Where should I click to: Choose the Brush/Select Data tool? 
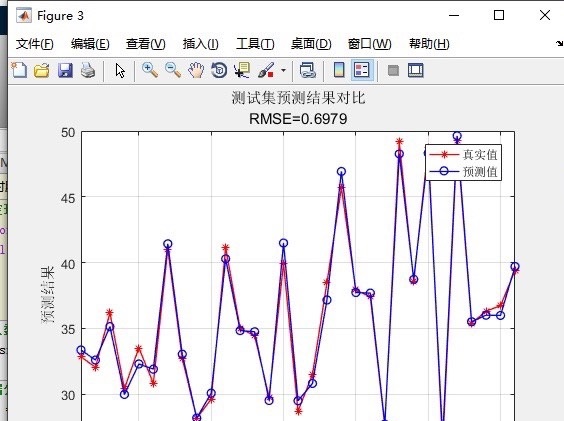[266, 70]
